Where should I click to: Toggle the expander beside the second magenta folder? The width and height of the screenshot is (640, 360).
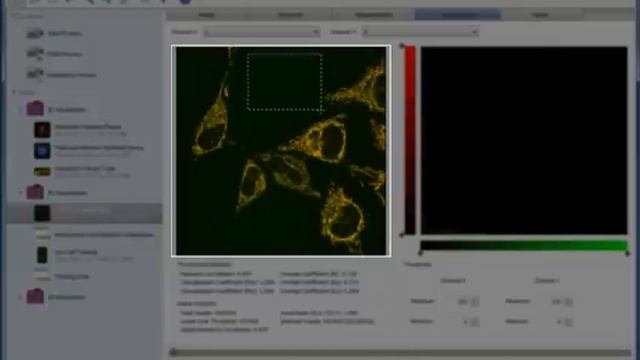pyautogui.click(x=20, y=192)
